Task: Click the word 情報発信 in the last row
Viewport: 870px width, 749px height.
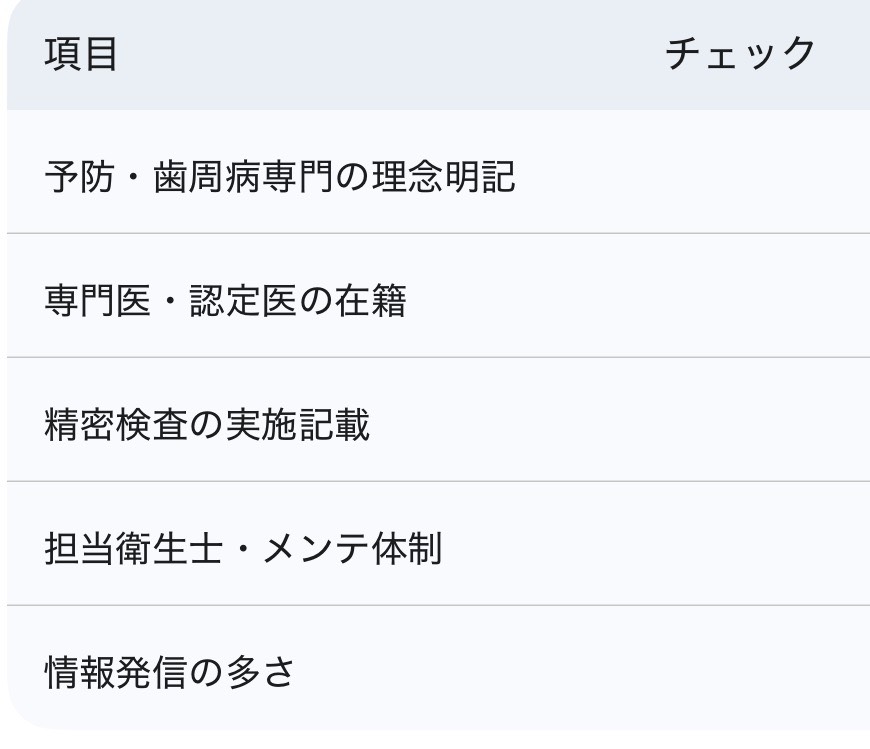Action: 116,671
